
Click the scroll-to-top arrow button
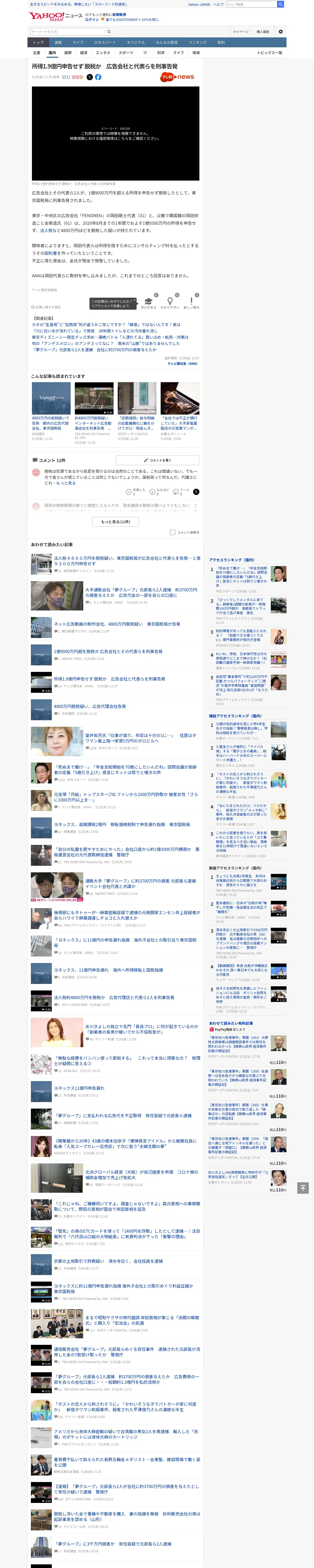point(303,1188)
